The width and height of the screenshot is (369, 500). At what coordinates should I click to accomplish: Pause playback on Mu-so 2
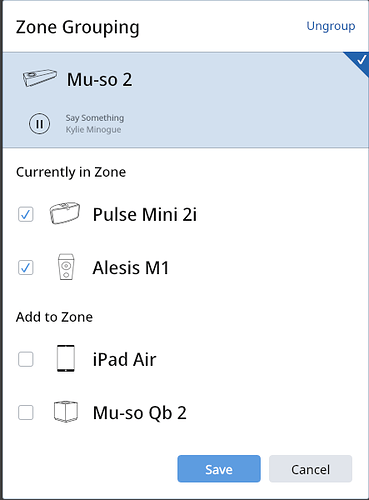point(39,124)
